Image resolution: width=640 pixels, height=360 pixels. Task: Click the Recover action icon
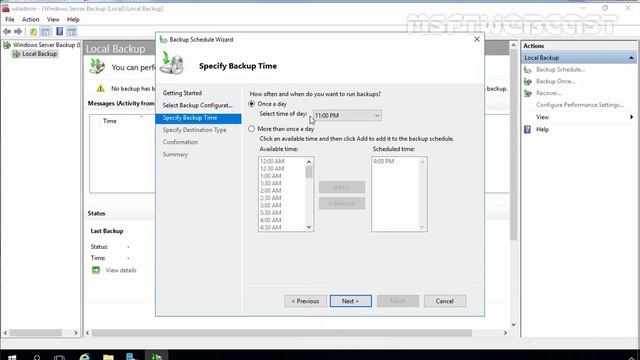528,93
